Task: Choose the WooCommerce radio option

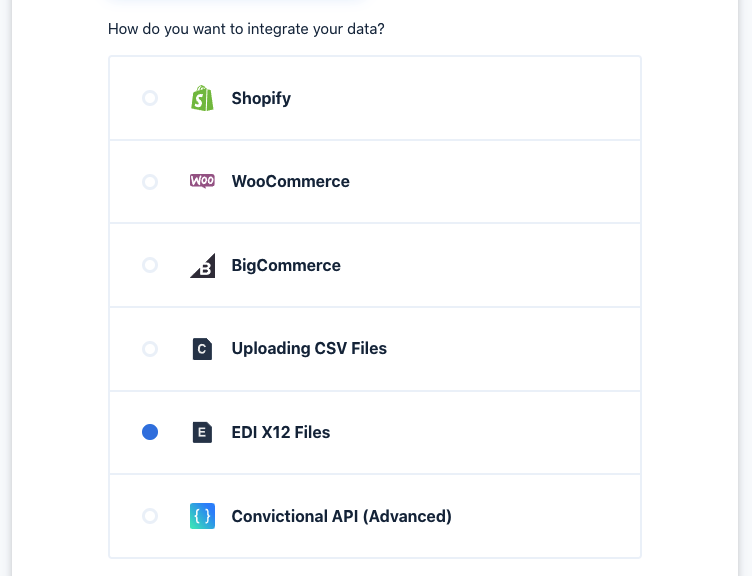Action: 150,182
